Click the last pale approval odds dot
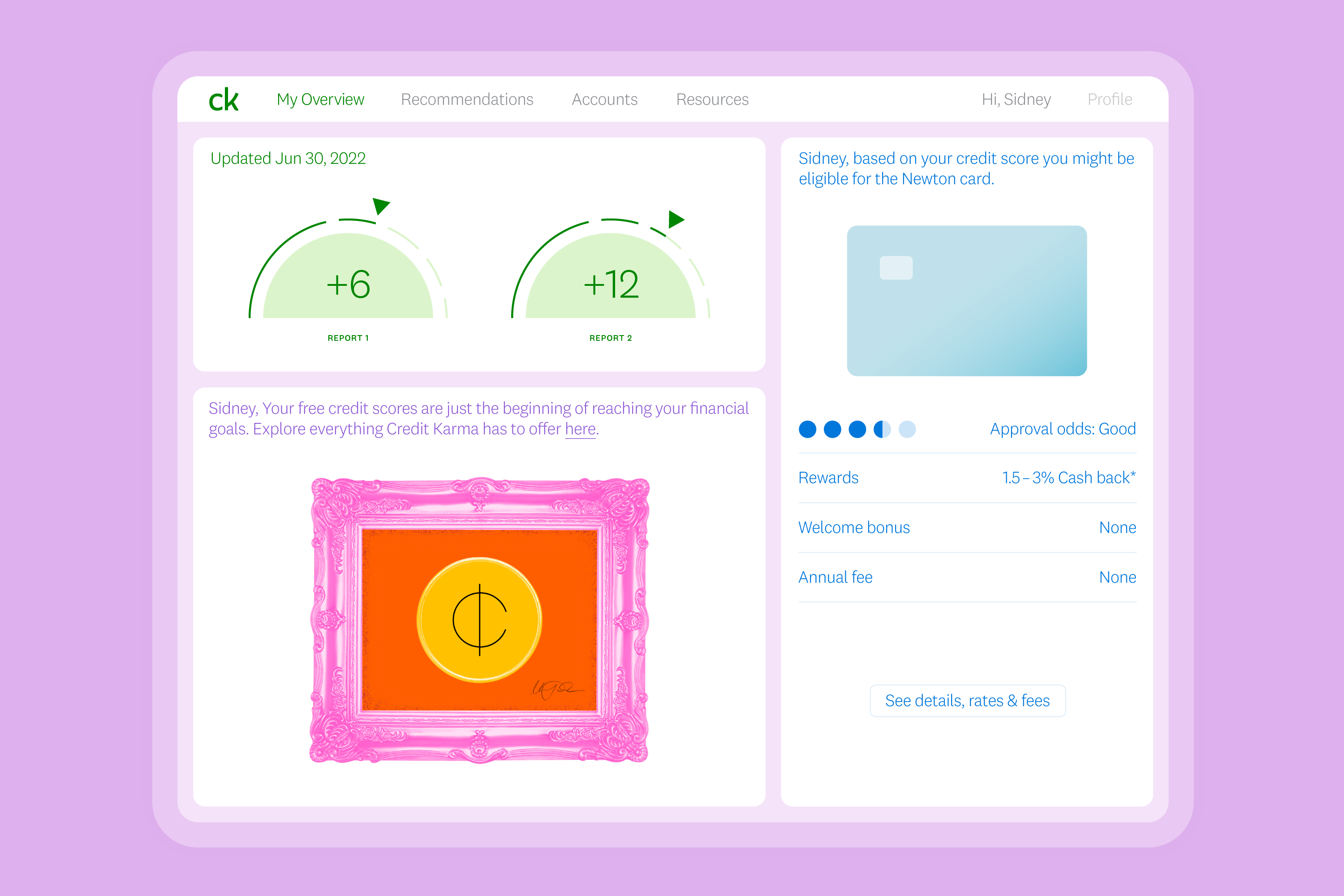This screenshot has height=896, width=1344. coord(907,429)
